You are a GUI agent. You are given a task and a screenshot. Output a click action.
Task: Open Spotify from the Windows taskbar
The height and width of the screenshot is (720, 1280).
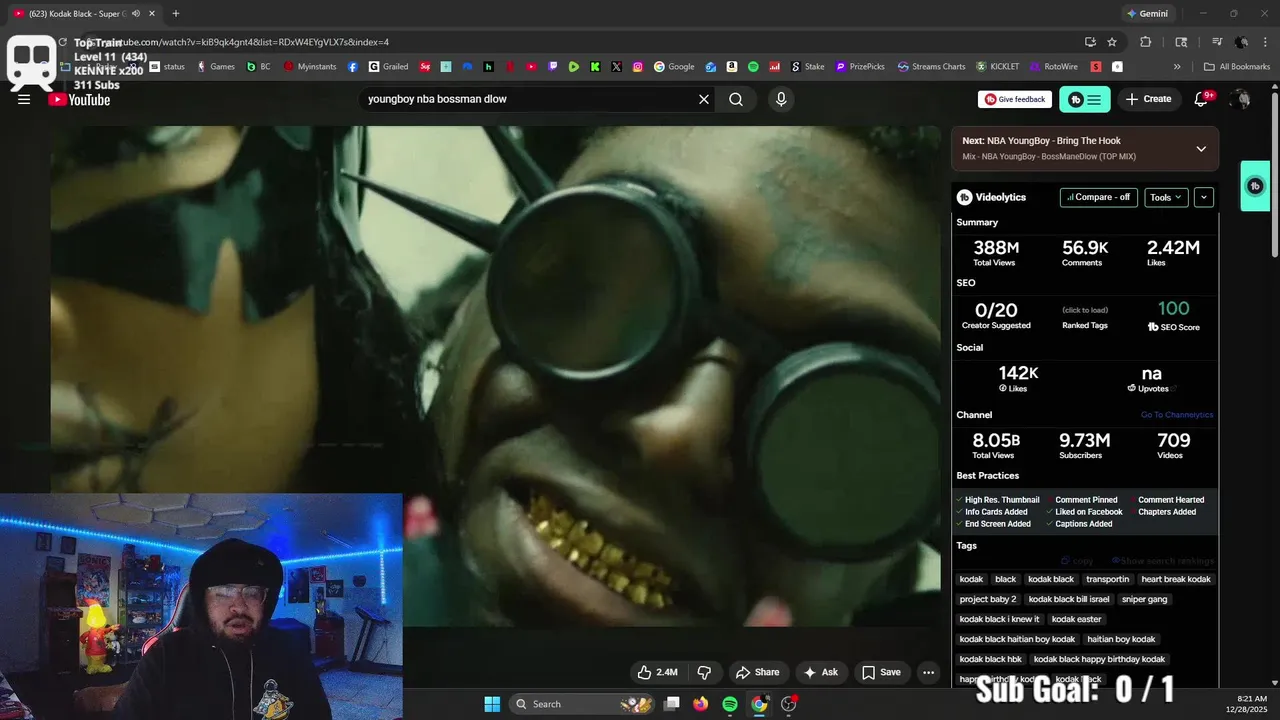730,704
